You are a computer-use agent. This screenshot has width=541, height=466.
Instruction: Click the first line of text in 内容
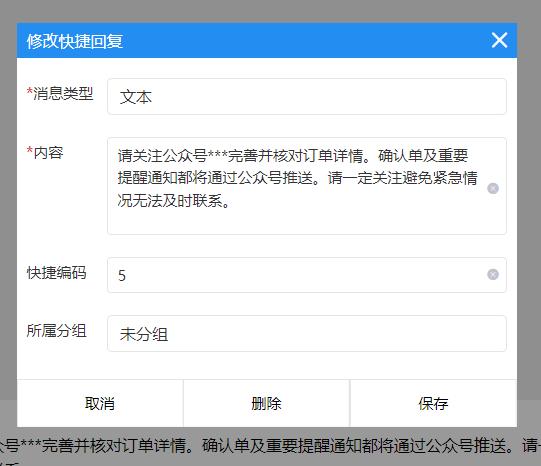point(293,156)
